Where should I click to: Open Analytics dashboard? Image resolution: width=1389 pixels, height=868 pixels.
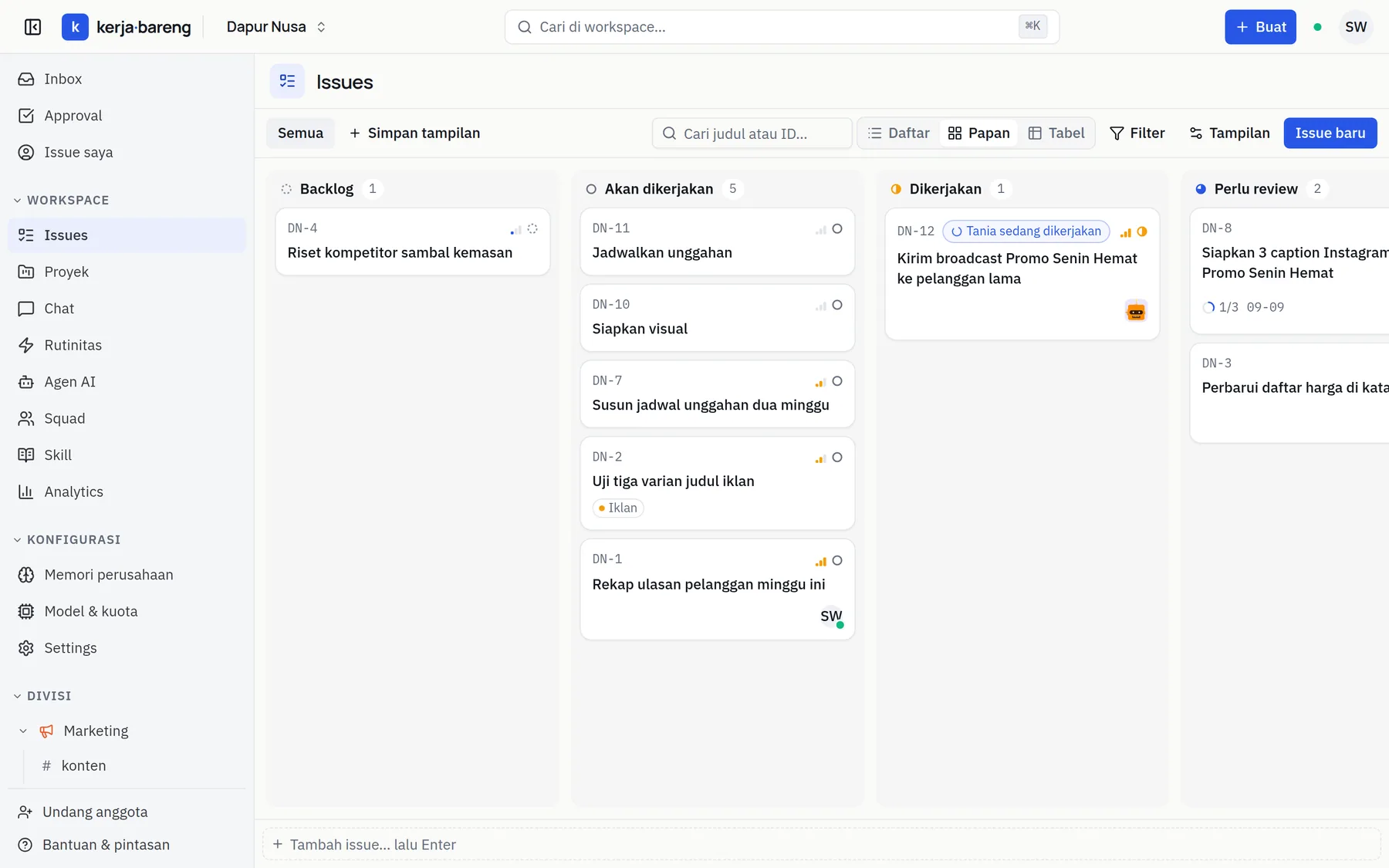(x=127, y=491)
